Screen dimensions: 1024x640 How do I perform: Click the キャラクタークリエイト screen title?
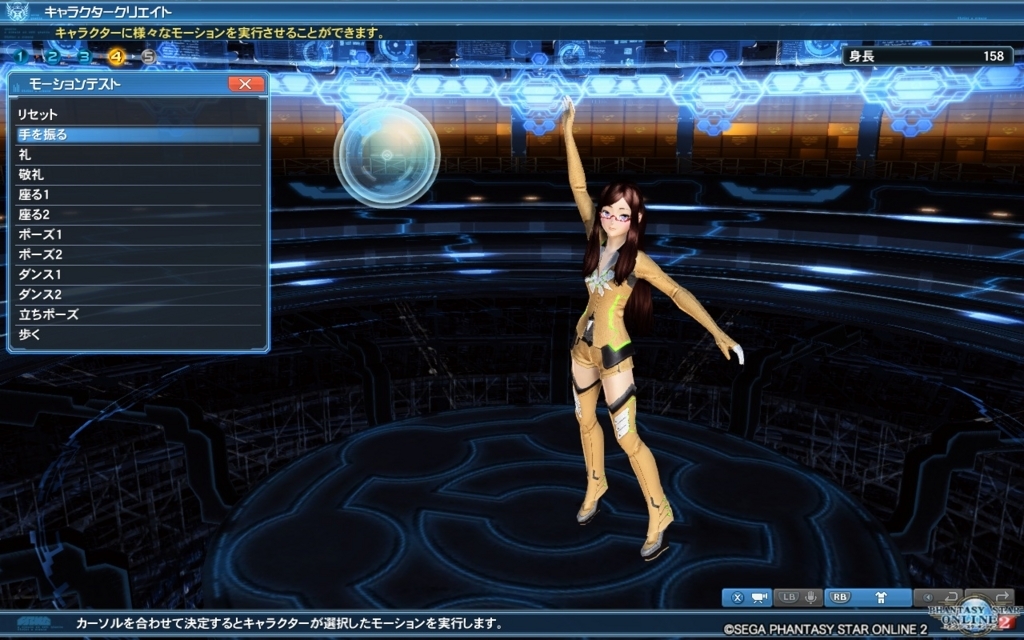(x=108, y=12)
